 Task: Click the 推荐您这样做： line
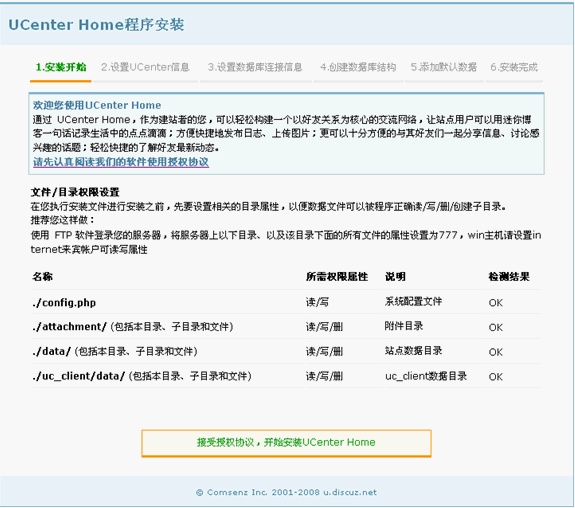63,220
